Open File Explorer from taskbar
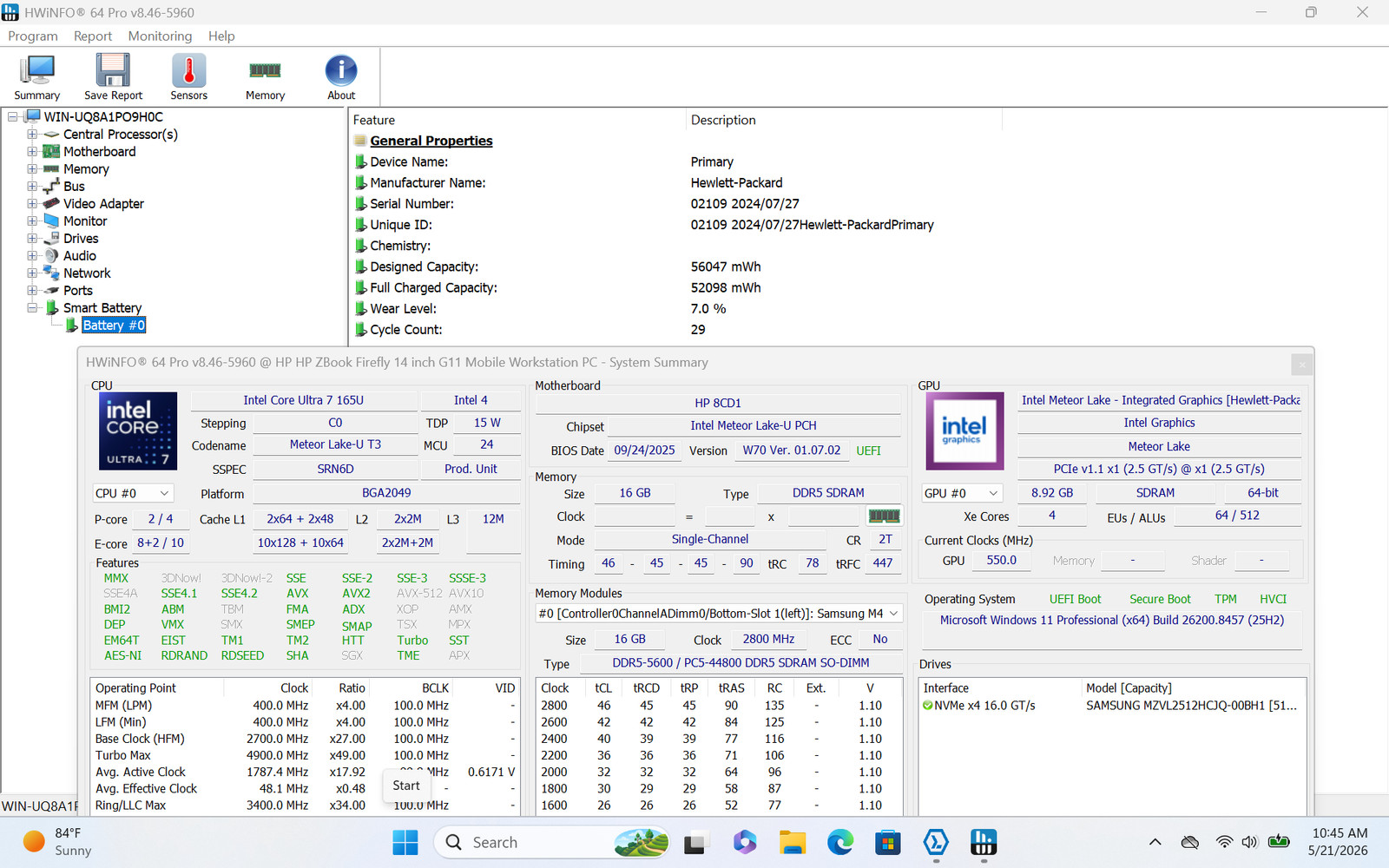This screenshot has height=868, width=1389. click(792, 842)
